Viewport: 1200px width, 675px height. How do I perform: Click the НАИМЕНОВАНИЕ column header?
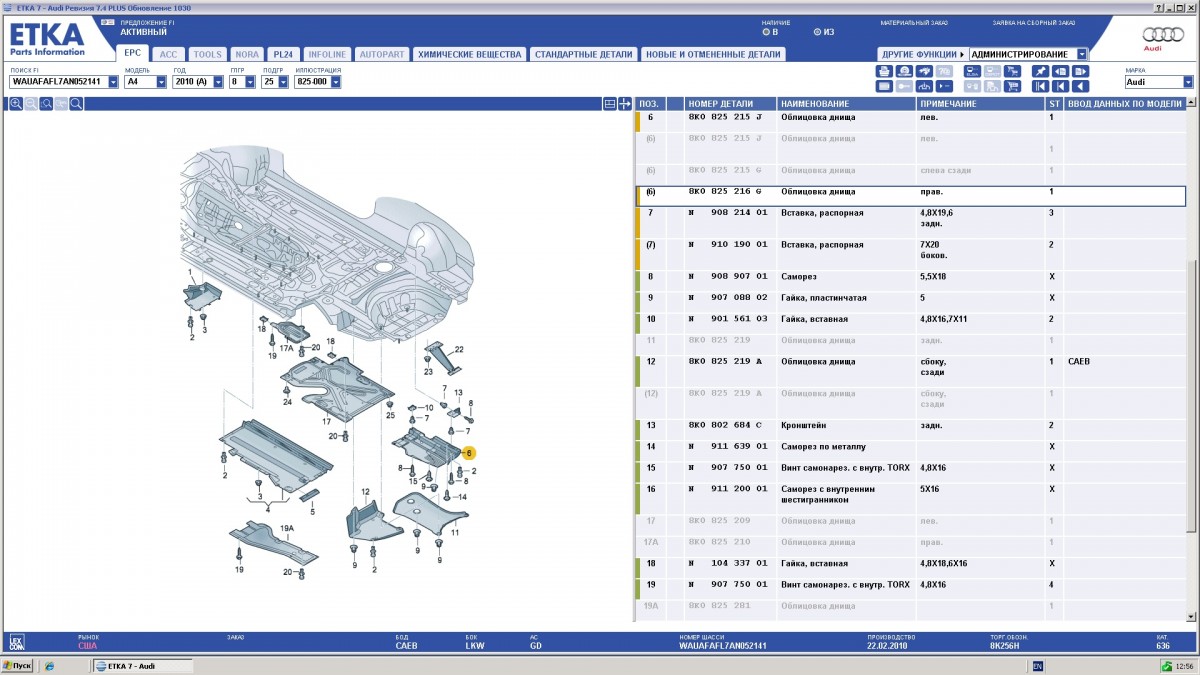coord(847,104)
